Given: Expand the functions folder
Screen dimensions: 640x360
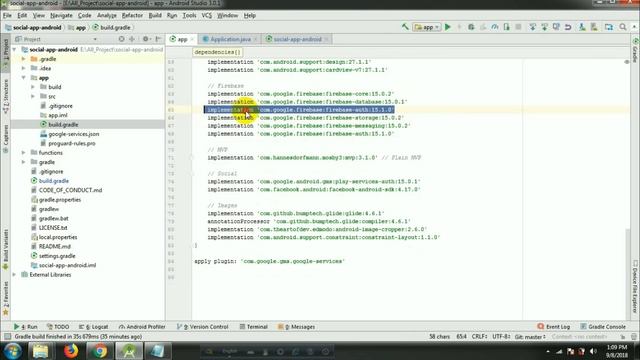Looking at the screenshot, I should (24, 153).
